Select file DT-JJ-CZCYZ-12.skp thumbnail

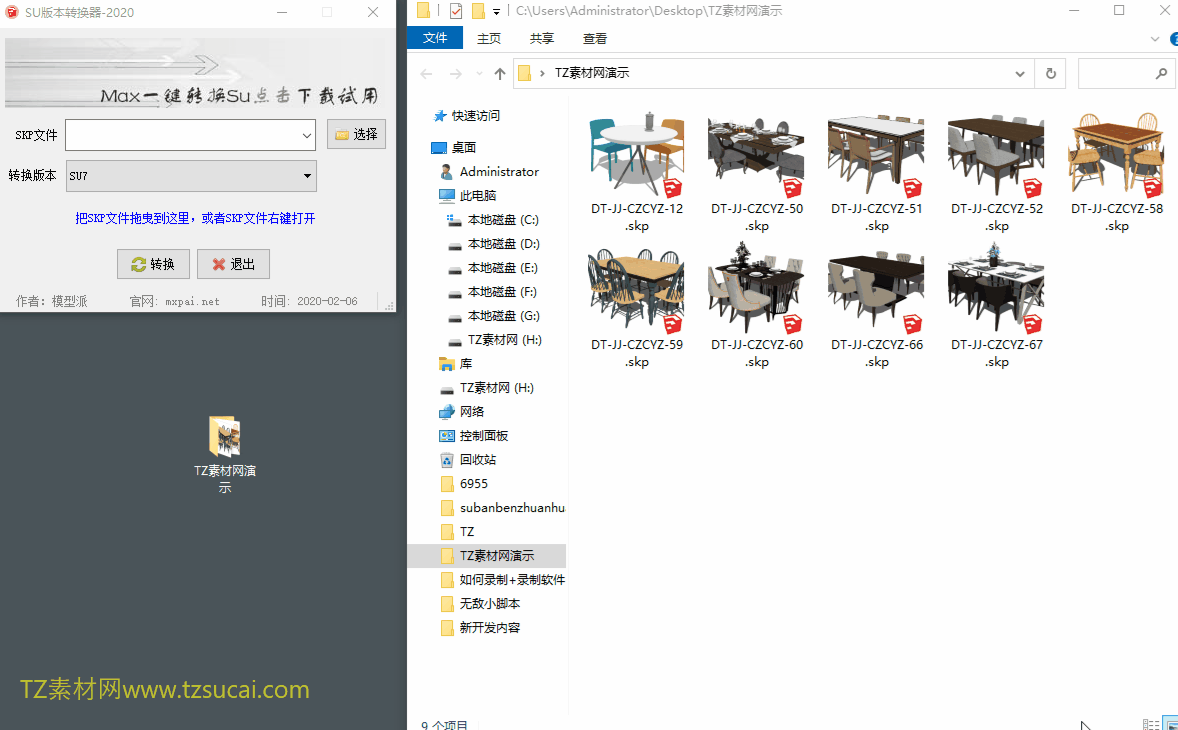pos(636,155)
